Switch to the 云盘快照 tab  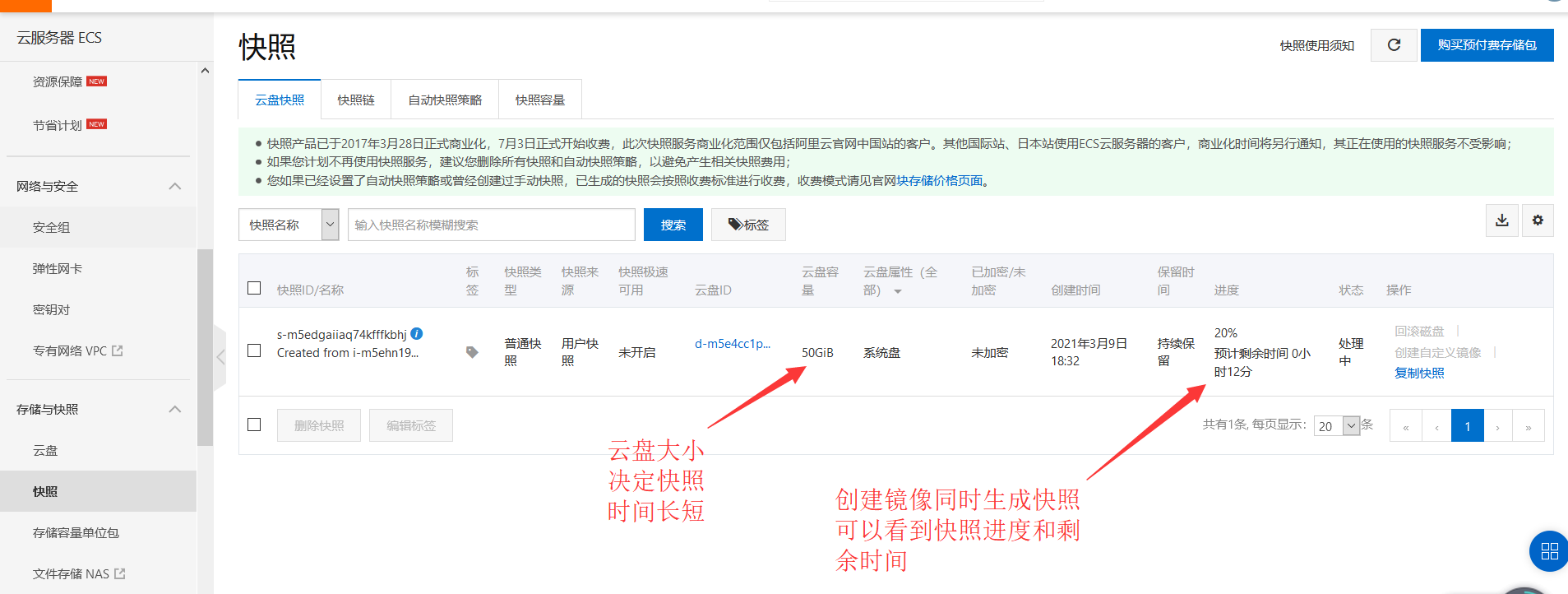280,100
